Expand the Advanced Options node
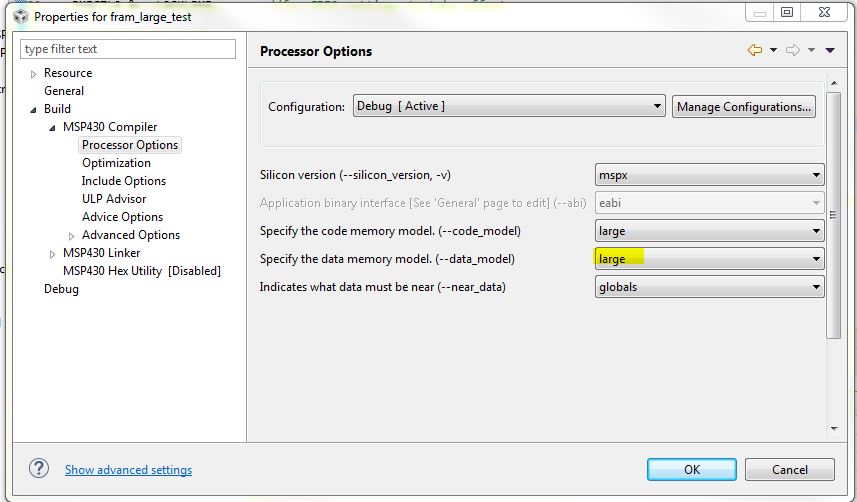Screen dimensions: 857x502 pyautogui.click(x=71, y=236)
